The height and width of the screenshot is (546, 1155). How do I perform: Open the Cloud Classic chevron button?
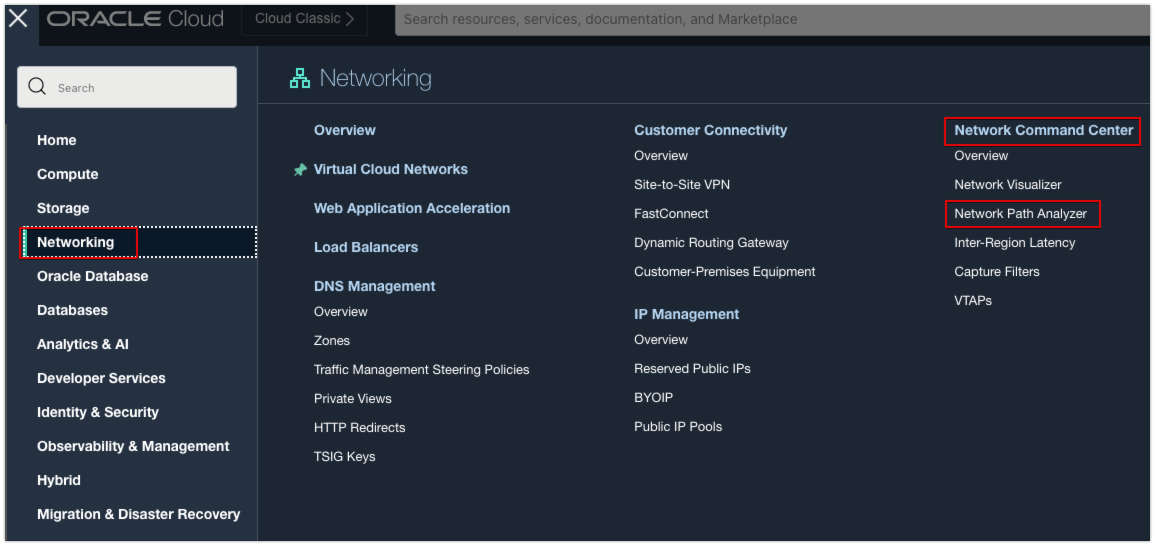(304, 19)
